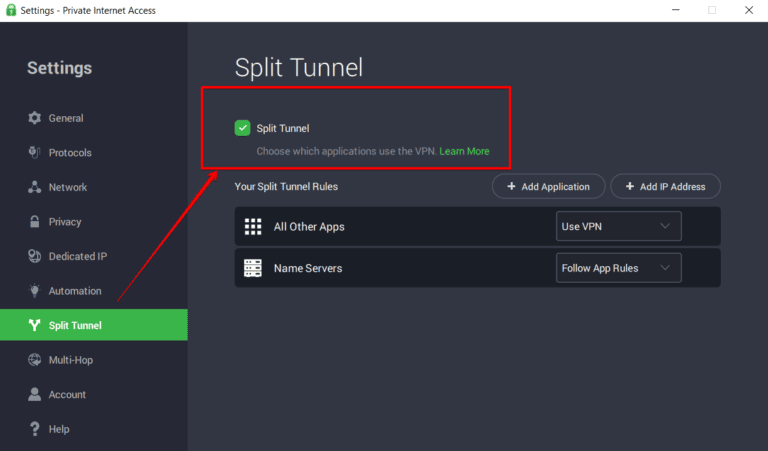Close the Settings window

749,10
